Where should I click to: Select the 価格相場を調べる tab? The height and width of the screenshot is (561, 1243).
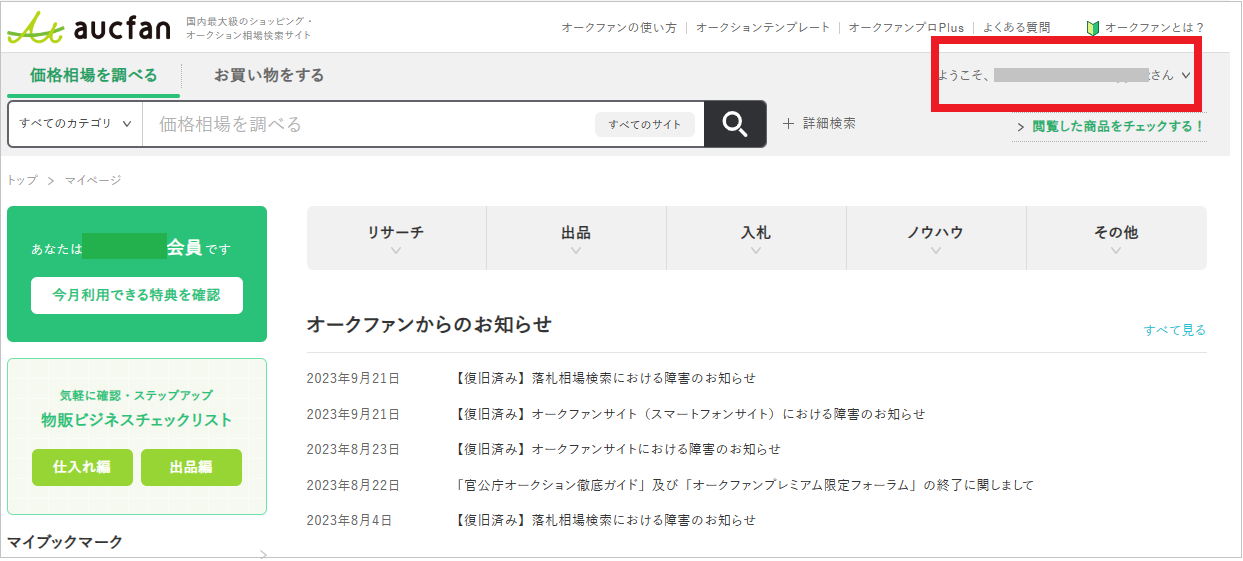click(94, 75)
